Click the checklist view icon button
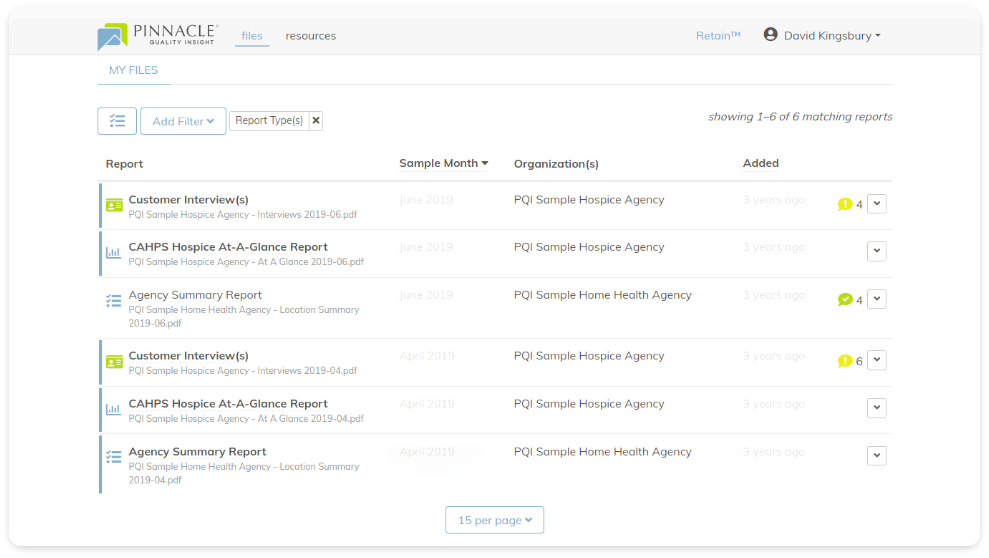 [x=117, y=121]
